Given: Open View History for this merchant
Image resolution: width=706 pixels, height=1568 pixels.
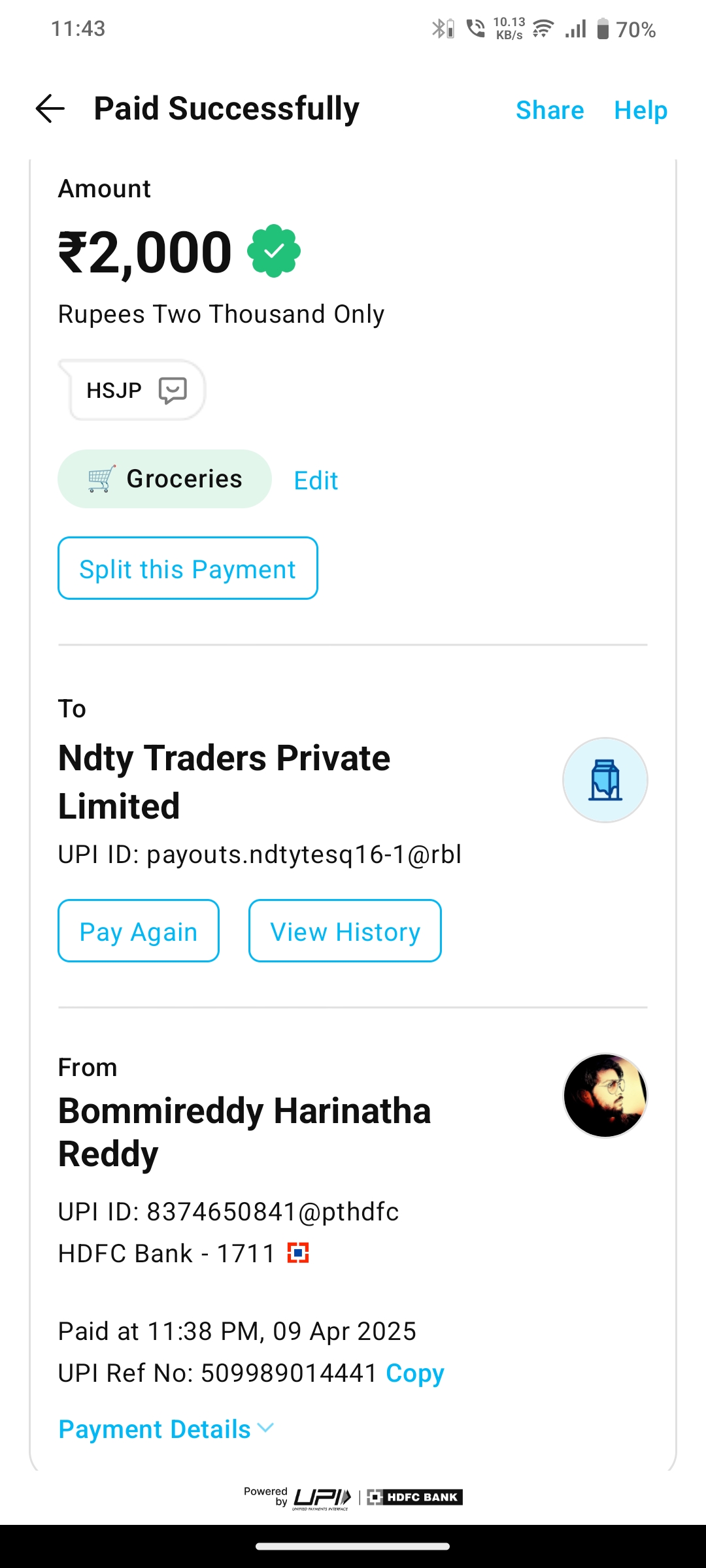Looking at the screenshot, I should 345,931.
